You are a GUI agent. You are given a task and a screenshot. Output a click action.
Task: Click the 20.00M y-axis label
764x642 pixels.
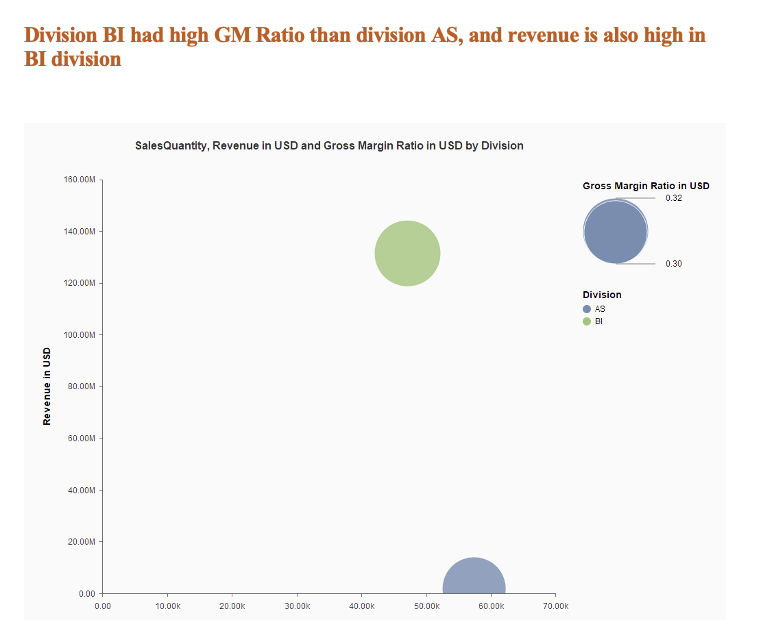[x=81, y=542]
